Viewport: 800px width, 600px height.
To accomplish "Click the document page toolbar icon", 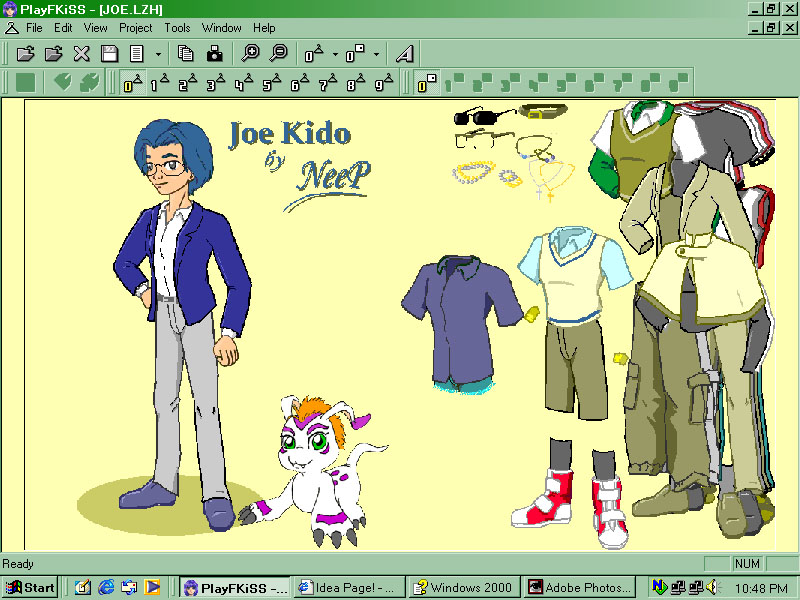I will 136,53.
